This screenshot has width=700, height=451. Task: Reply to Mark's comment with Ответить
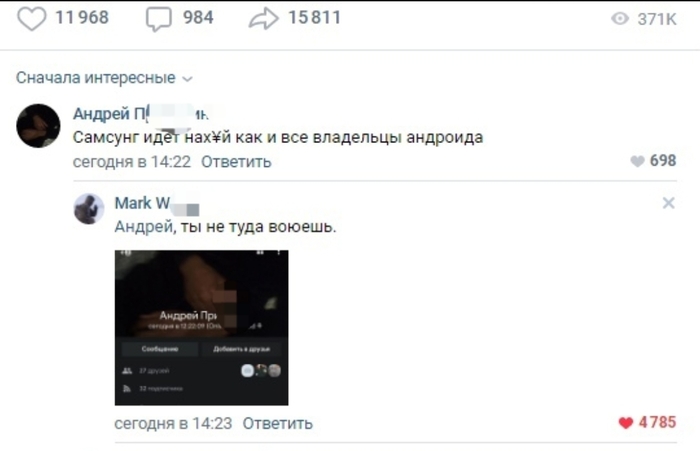[278, 423]
